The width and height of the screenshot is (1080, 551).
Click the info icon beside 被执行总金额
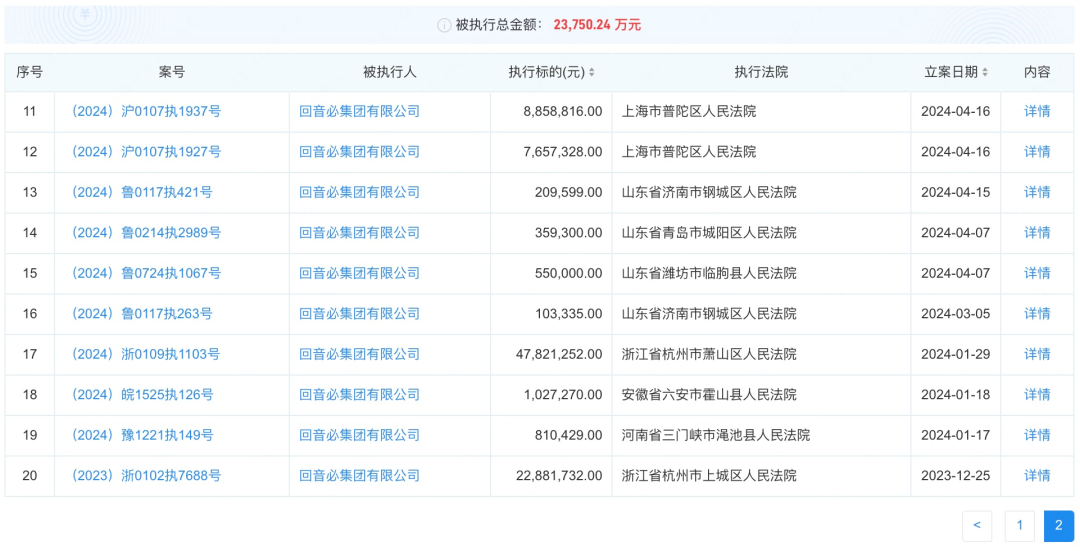pos(444,25)
